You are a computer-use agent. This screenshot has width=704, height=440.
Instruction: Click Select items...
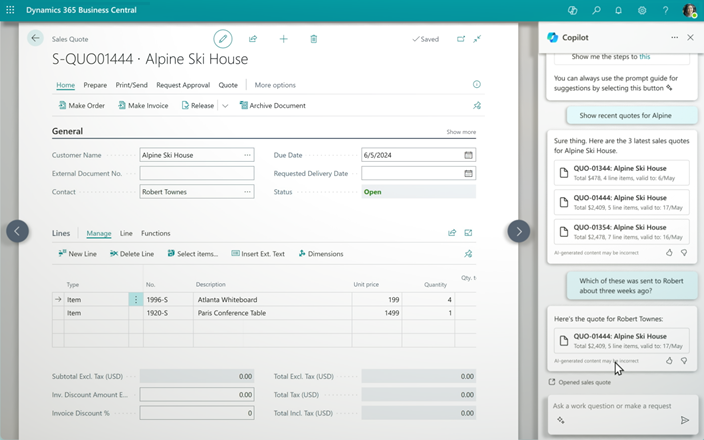[193, 254]
